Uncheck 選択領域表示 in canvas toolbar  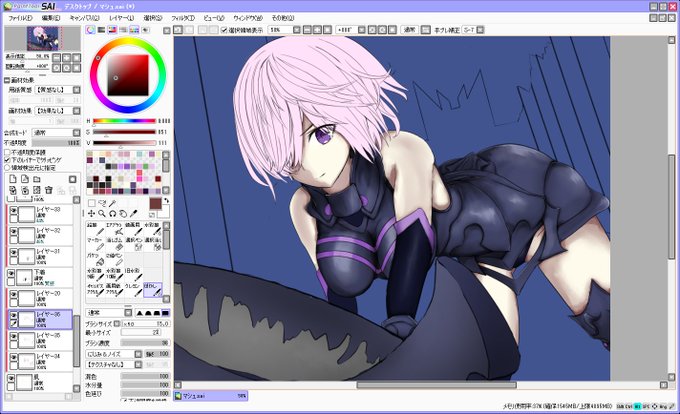224,30
